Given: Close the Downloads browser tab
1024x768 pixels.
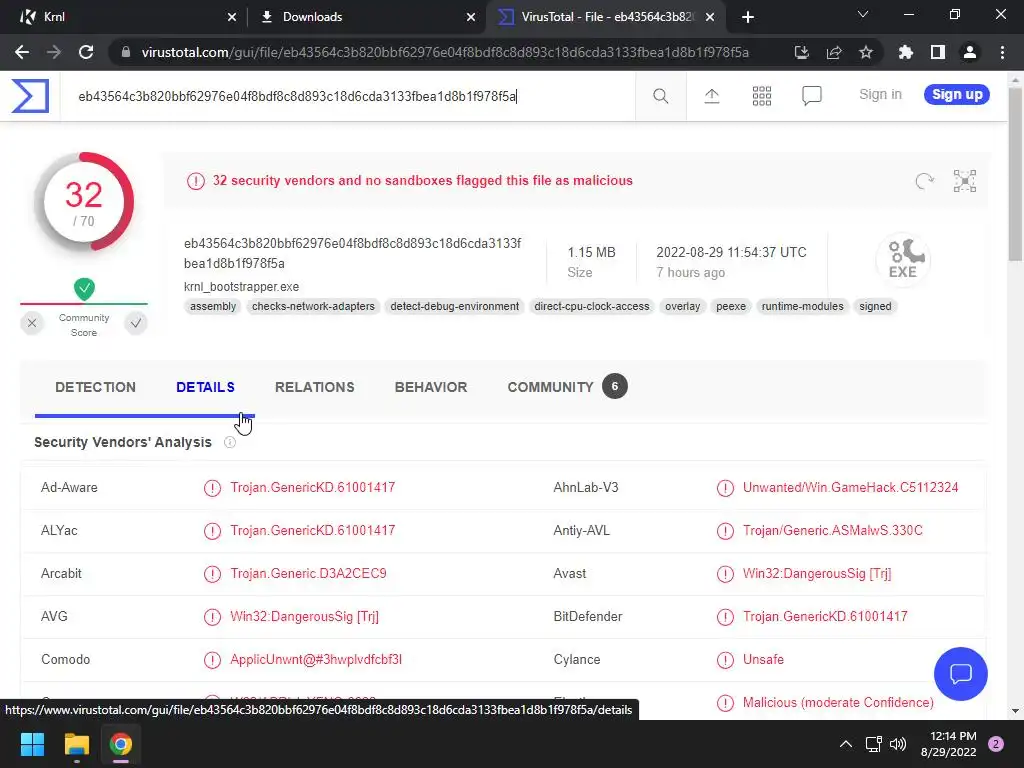Looking at the screenshot, I should click(471, 17).
